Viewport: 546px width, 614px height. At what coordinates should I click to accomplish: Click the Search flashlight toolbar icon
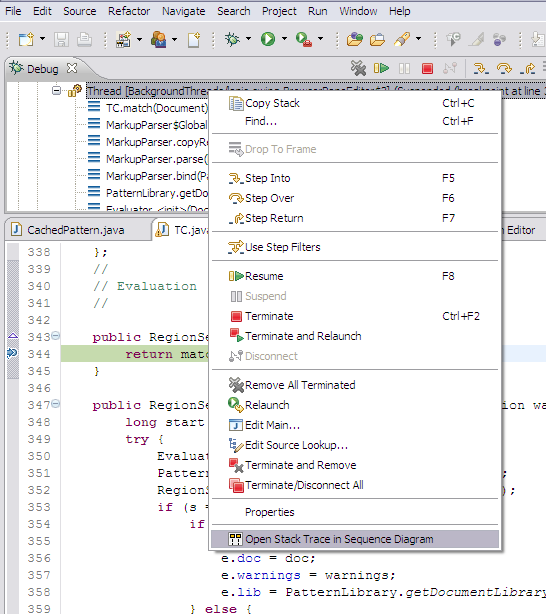click(x=402, y=39)
